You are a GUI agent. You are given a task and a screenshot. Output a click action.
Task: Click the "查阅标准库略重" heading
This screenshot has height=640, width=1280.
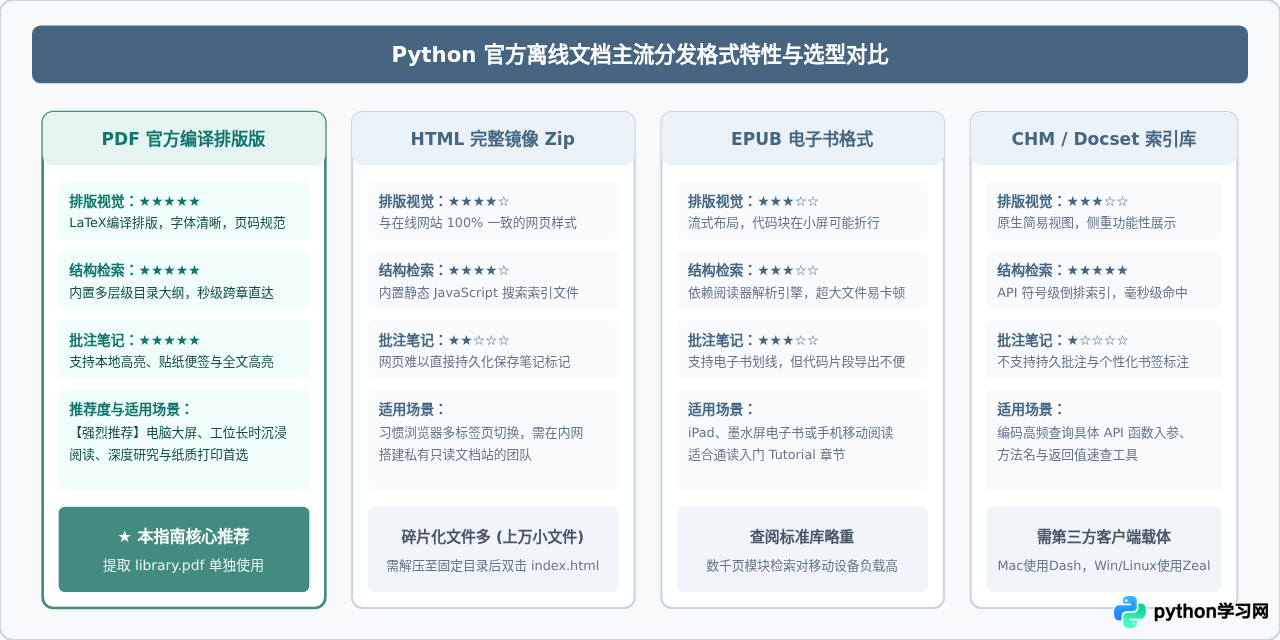[x=802, y=536]
